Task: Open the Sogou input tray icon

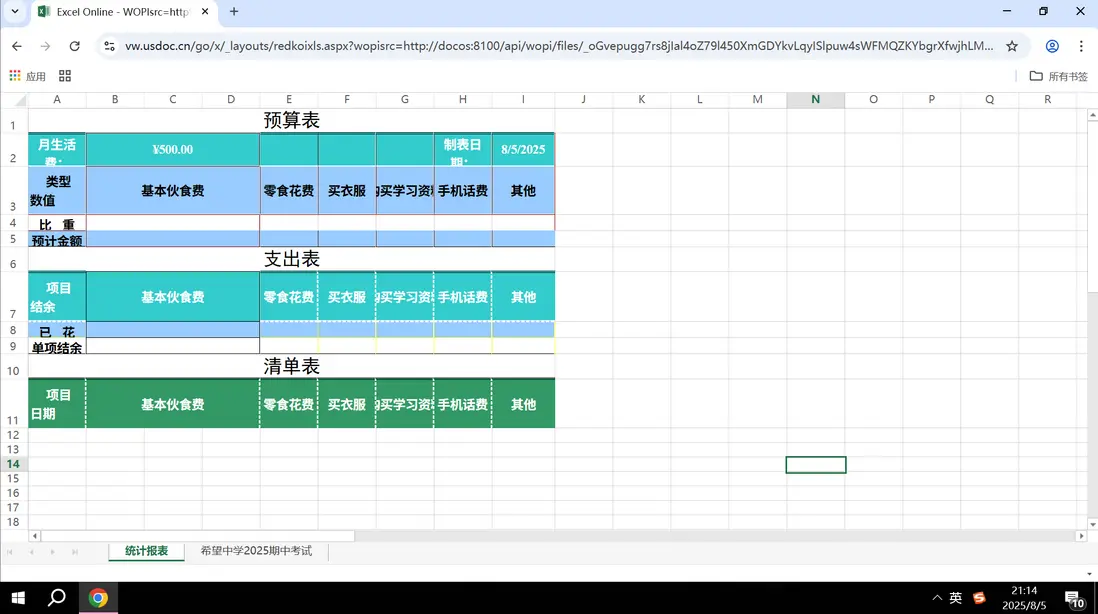Action: tap(977, 596)
